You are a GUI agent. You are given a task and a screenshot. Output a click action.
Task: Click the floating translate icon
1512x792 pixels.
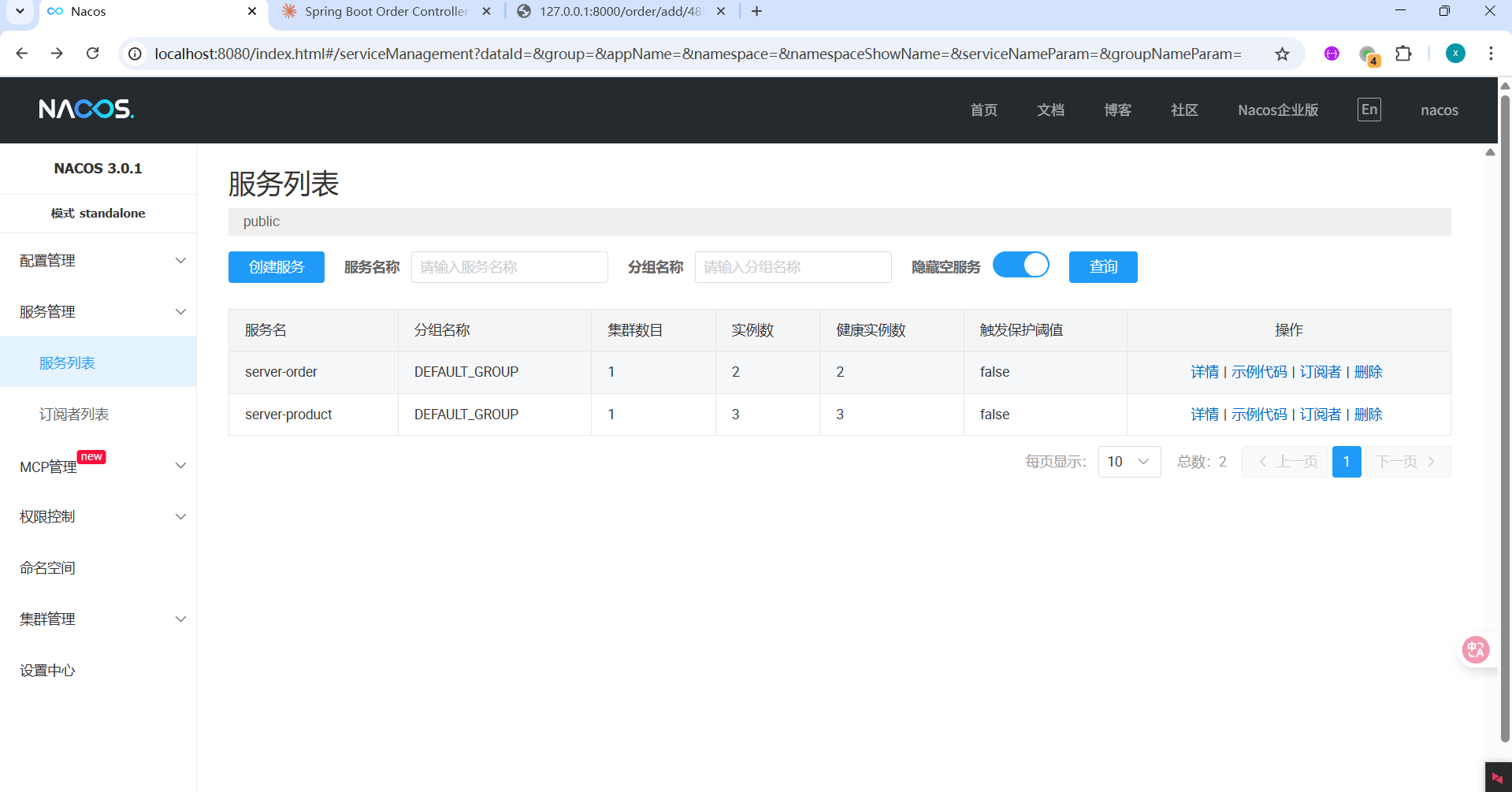click(1475, 650)
